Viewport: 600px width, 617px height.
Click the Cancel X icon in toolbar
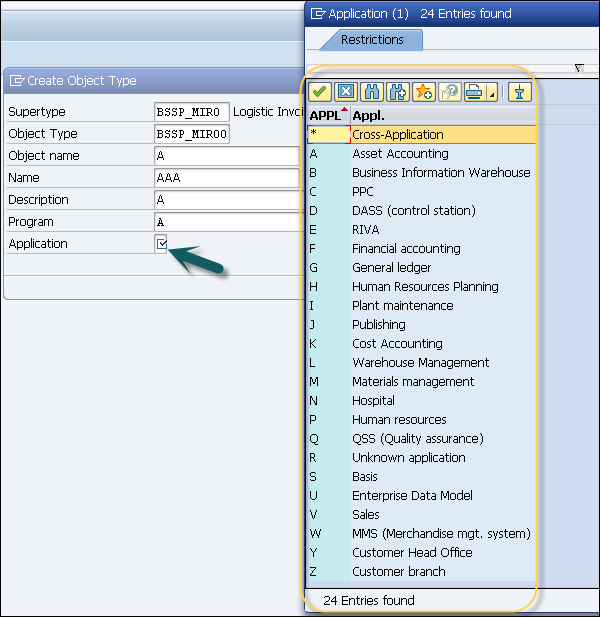tap(345, 92)
